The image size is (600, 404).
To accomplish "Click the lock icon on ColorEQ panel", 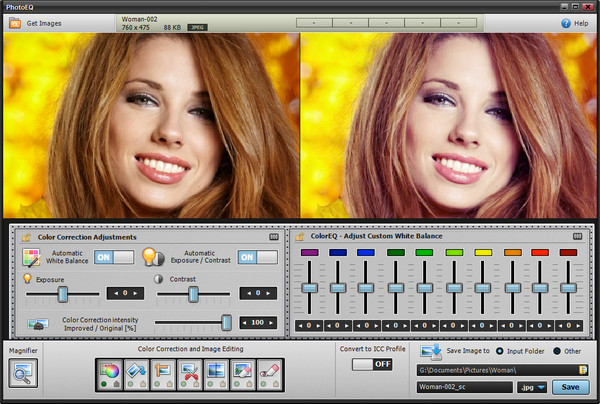I will (300, 237).
